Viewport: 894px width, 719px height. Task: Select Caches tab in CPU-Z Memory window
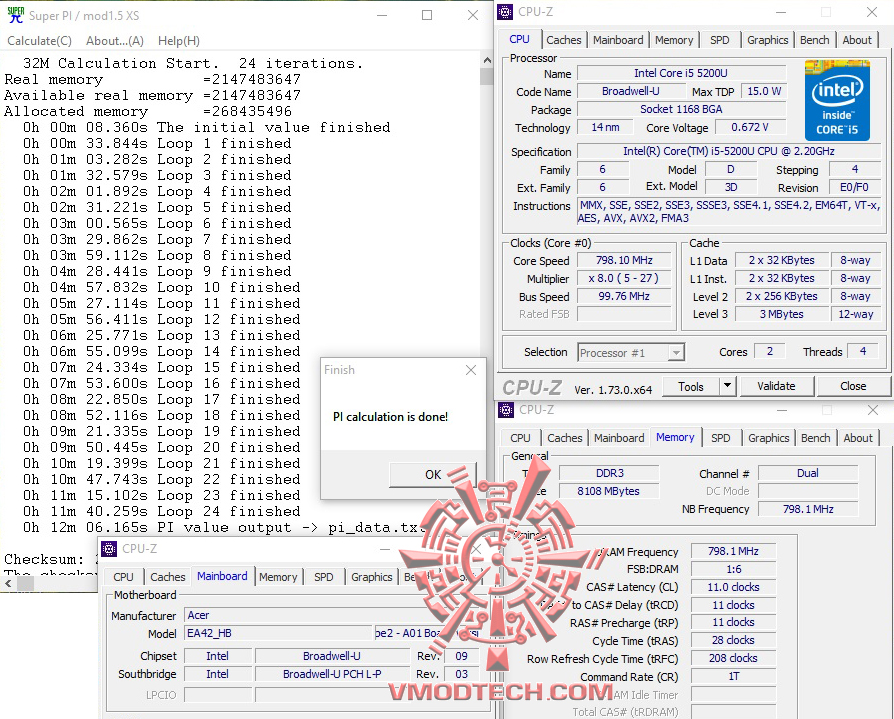pos(564,438)
